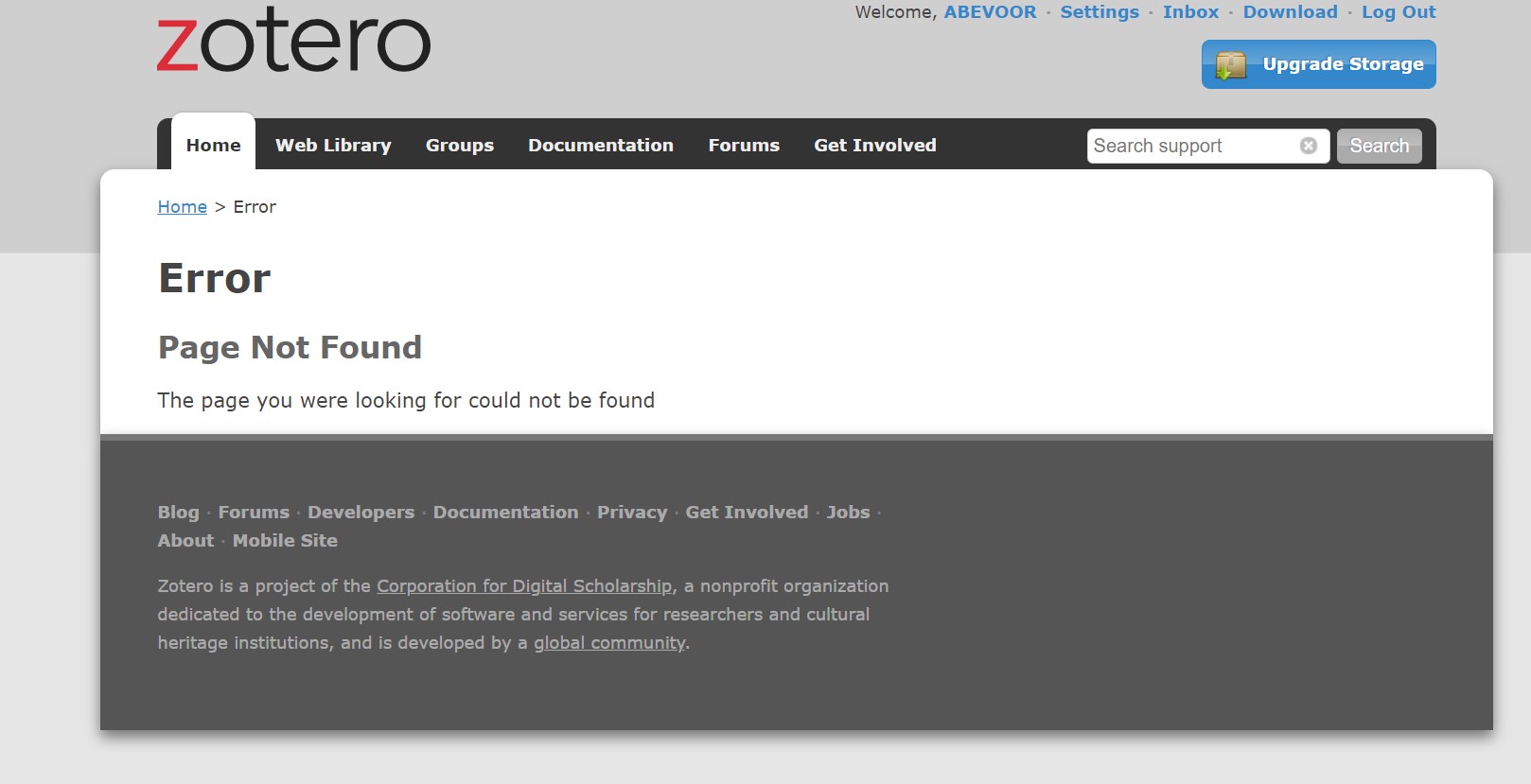This screenshot has width=1531, height=784.
Task: Click the large 'Error' heading
Action: 215,278
